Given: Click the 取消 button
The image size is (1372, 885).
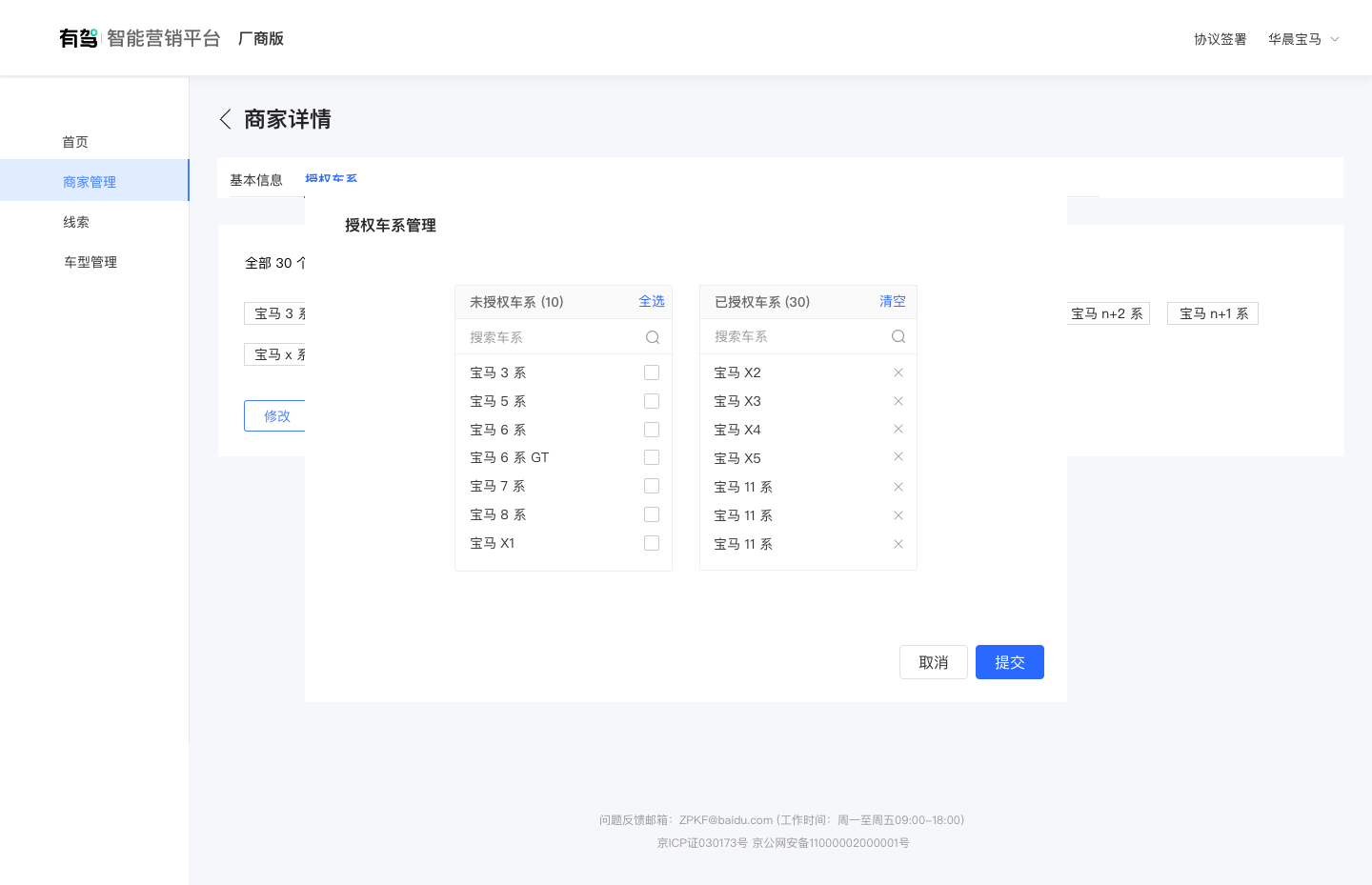Looking at the screenshot, I should 934,662.
